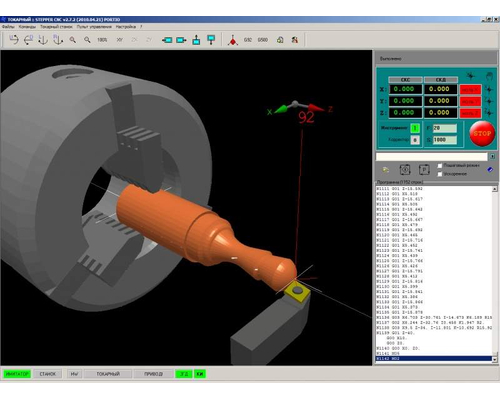500x400 pixels.
Task: Enable the Ускоренное checkbox
Action: coord(440,174)
